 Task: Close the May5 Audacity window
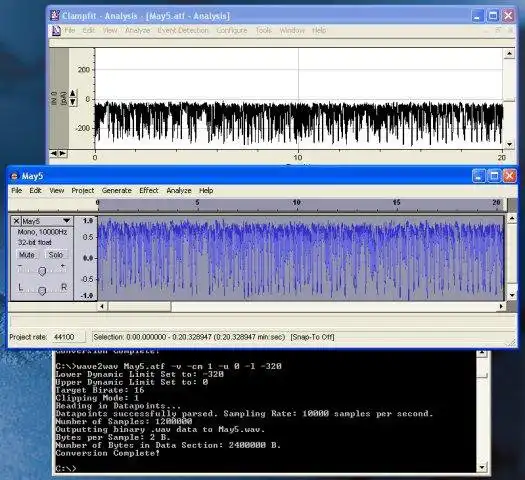click(509, 176)
